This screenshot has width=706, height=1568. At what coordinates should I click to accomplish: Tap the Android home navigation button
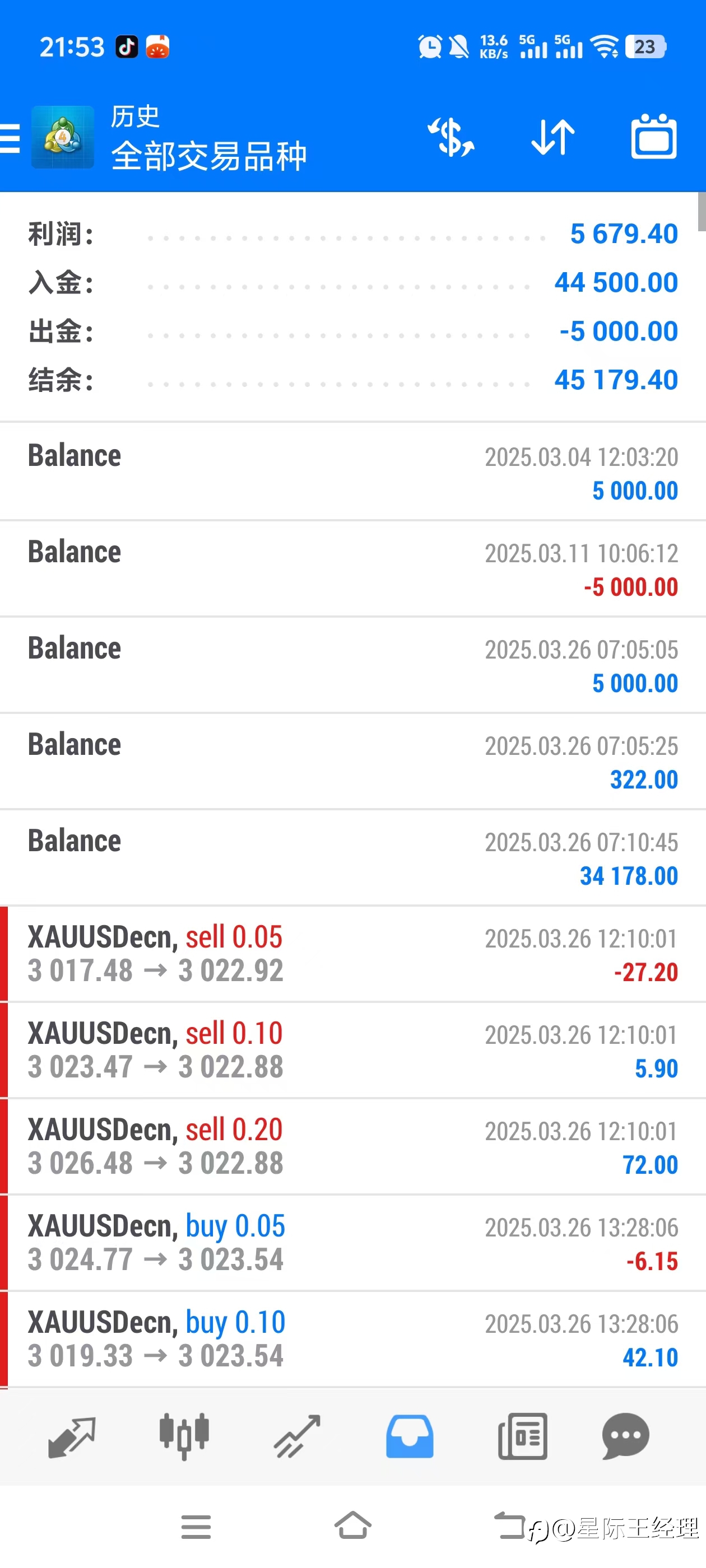[352, 1526]
